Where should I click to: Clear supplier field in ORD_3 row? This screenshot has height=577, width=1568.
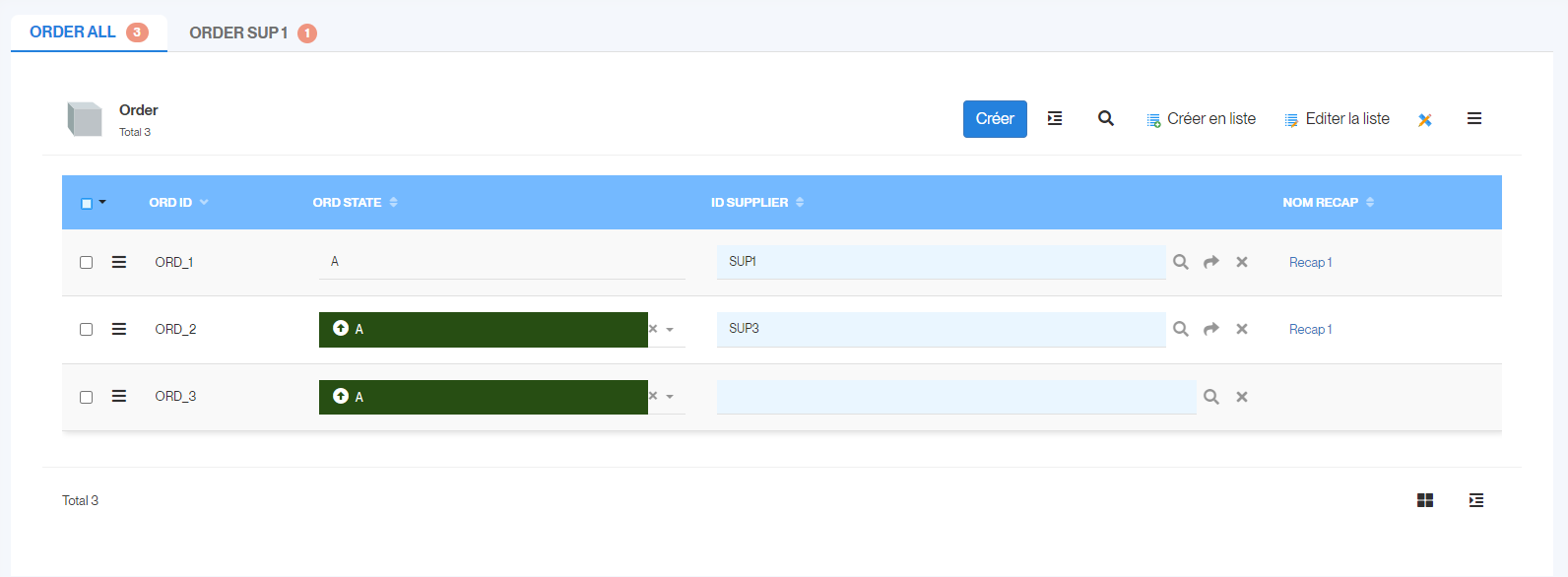click(x=1242, y=397)
